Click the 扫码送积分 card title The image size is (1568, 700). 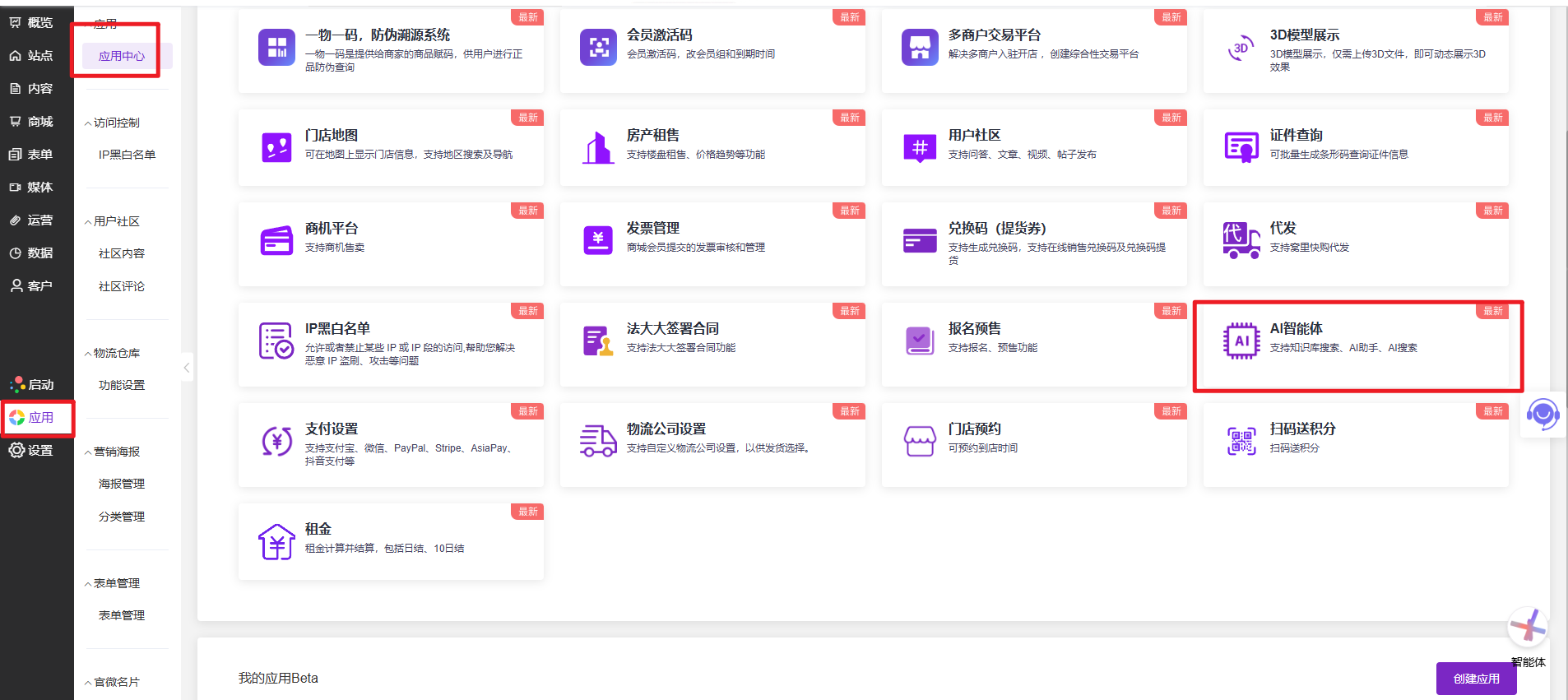coord(1303,429)
